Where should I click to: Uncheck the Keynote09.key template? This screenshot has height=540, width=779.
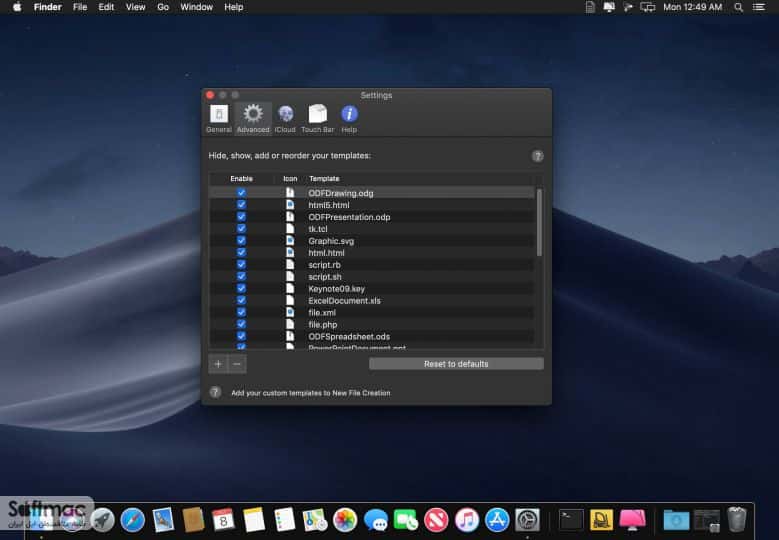[241, 288]
